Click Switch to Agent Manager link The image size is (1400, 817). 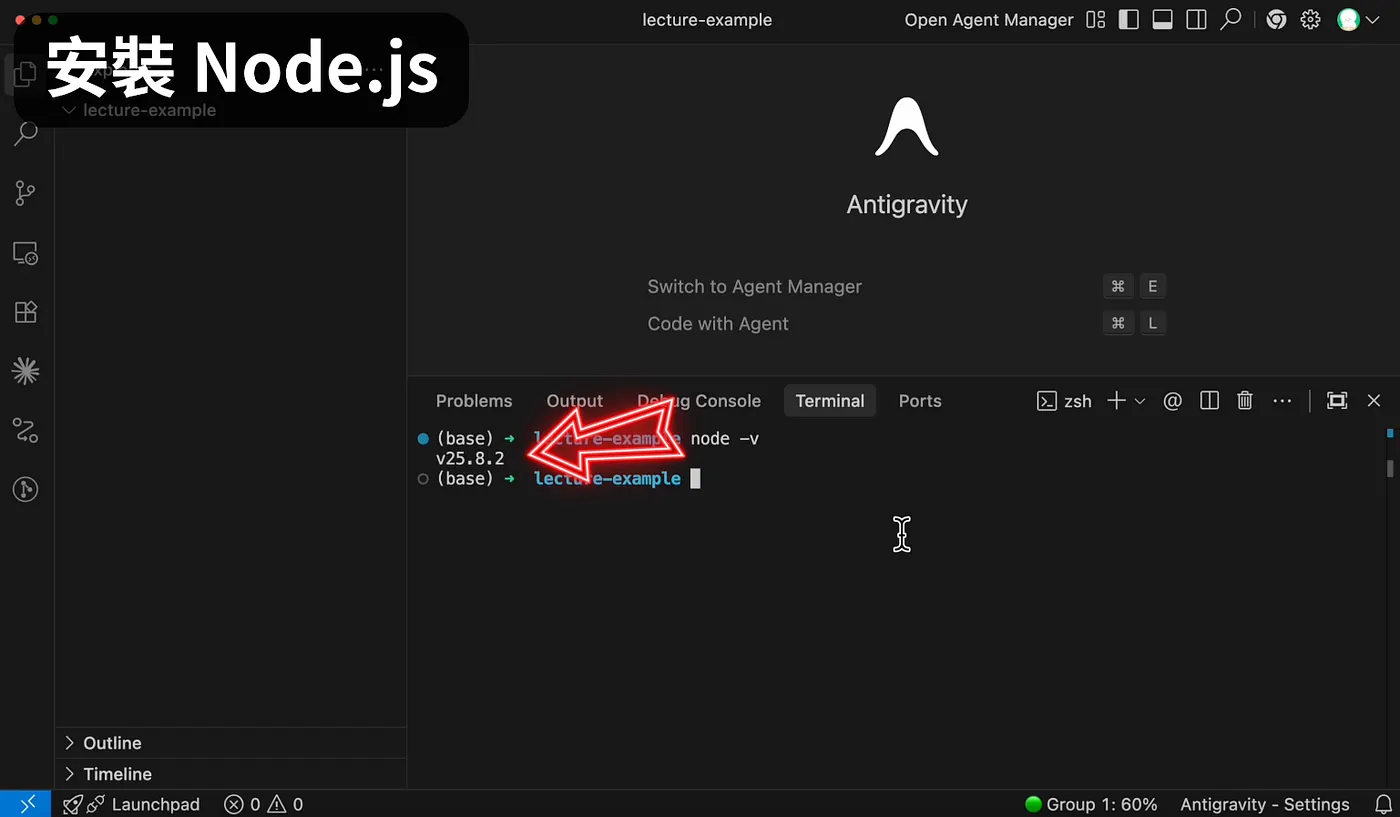click(x=754, y=287)
